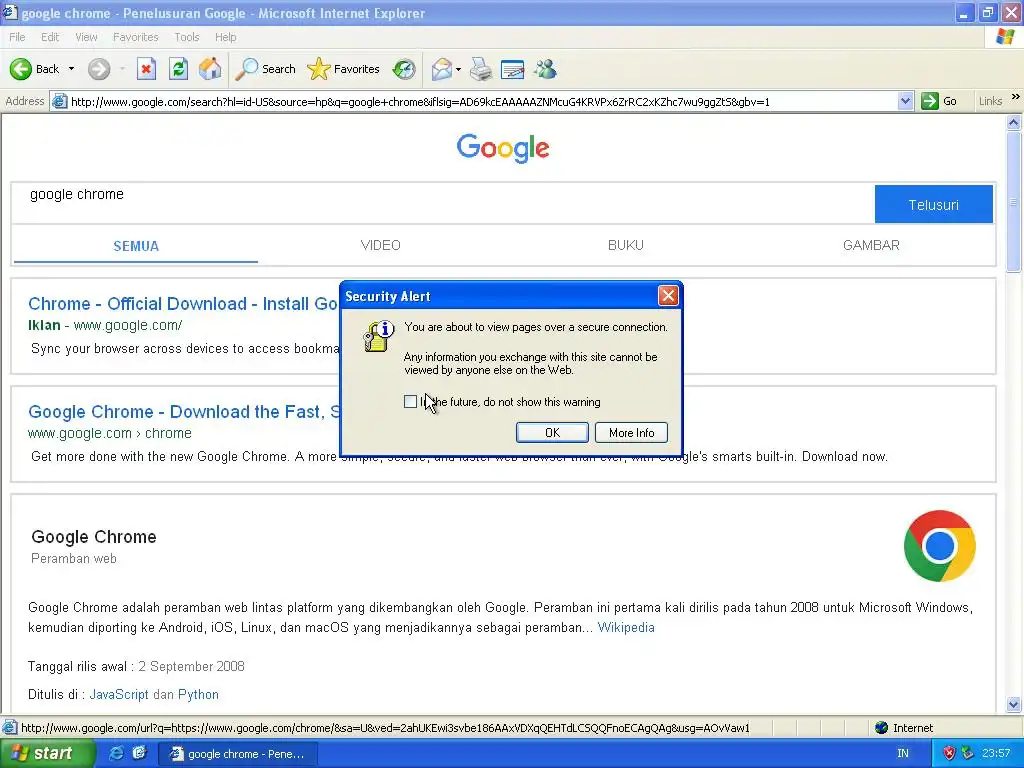
Task: Switch to the BUKU tab
Action: coord(626,246)
